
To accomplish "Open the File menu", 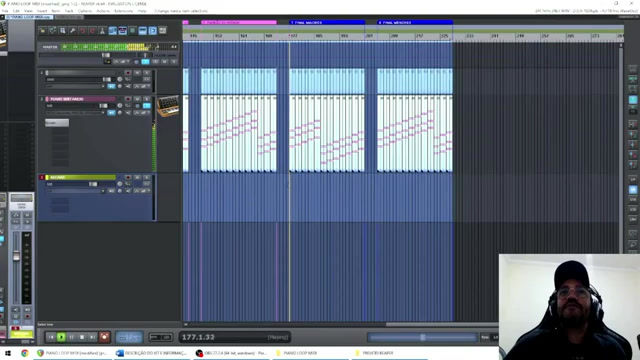I will click(x=4, y=11).
